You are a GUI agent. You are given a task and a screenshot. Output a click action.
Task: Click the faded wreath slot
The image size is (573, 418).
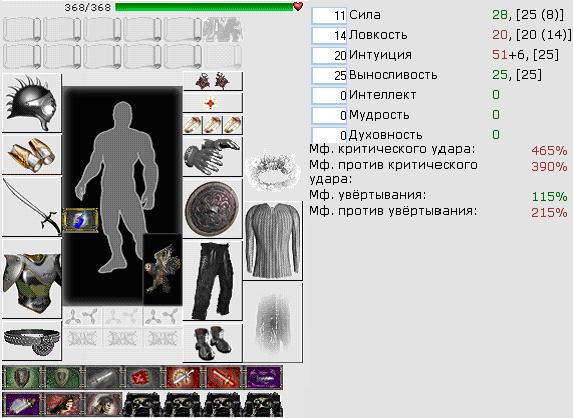(x=273, y=172)
